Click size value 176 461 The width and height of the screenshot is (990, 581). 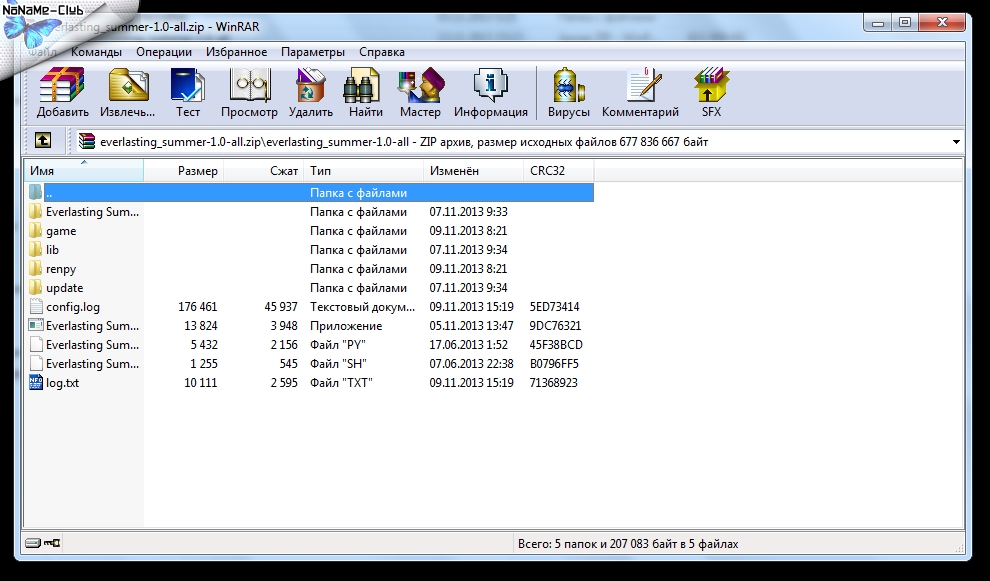198,307
